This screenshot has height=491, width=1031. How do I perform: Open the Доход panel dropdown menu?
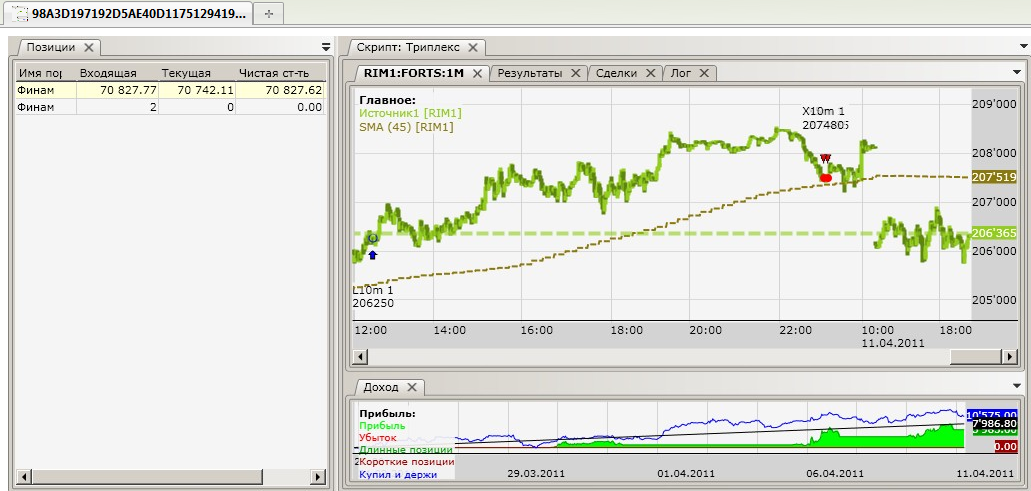pos(1017,387)
